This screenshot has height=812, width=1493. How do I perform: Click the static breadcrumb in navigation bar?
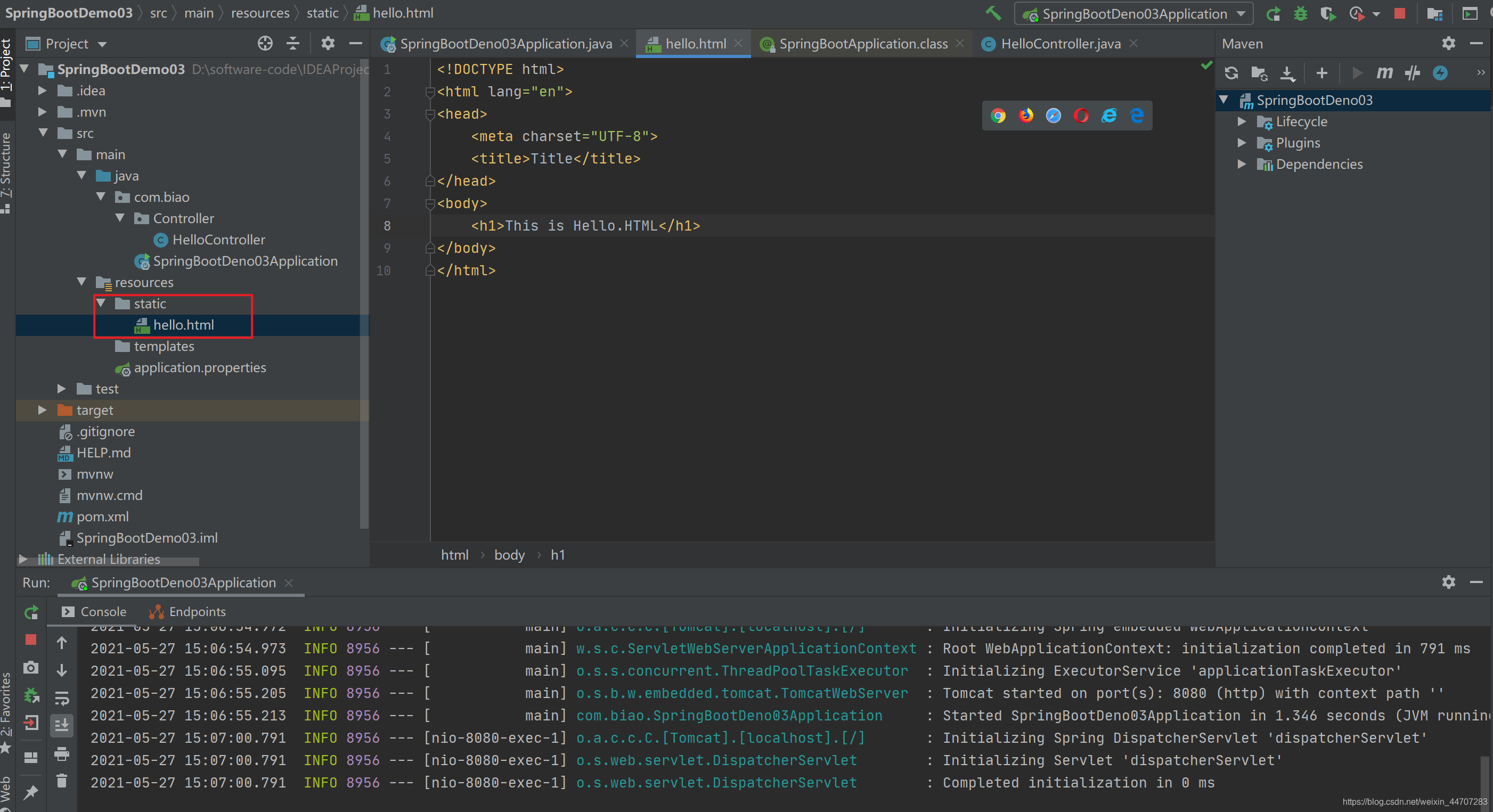pyautogui.click(x=322, y=13)
